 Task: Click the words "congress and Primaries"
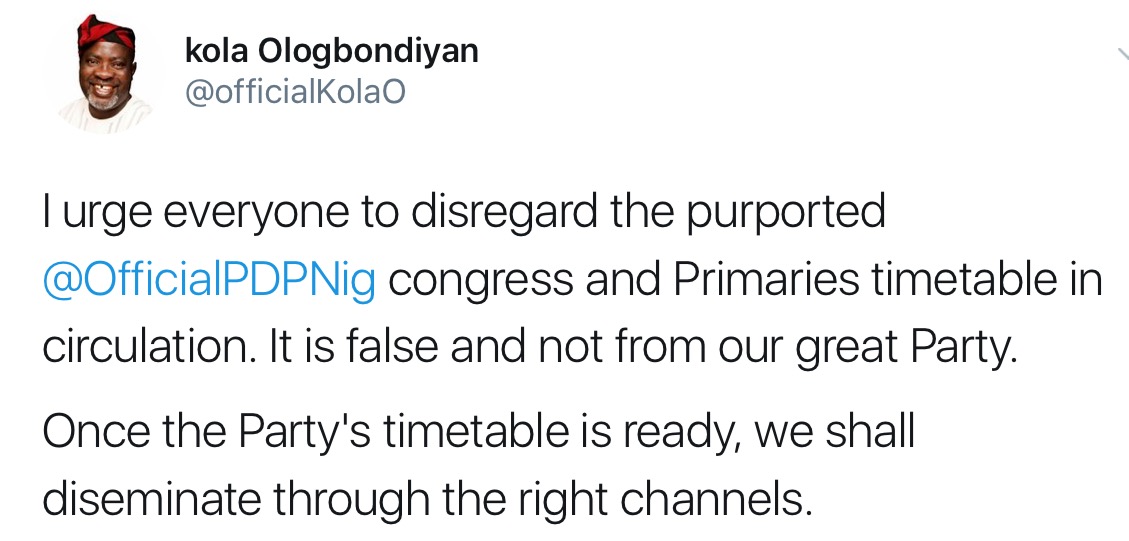624,282
